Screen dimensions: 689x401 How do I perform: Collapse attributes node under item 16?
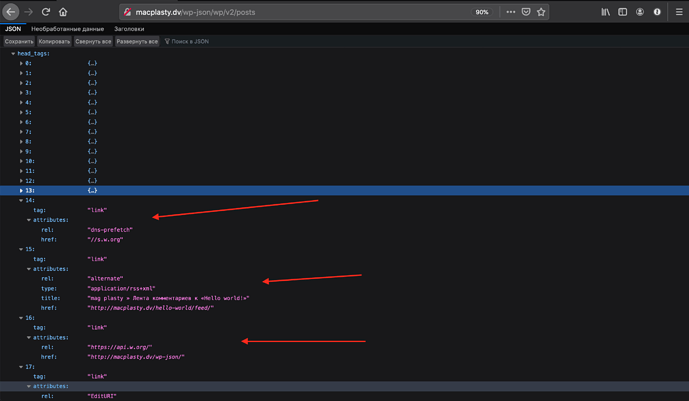29,337
